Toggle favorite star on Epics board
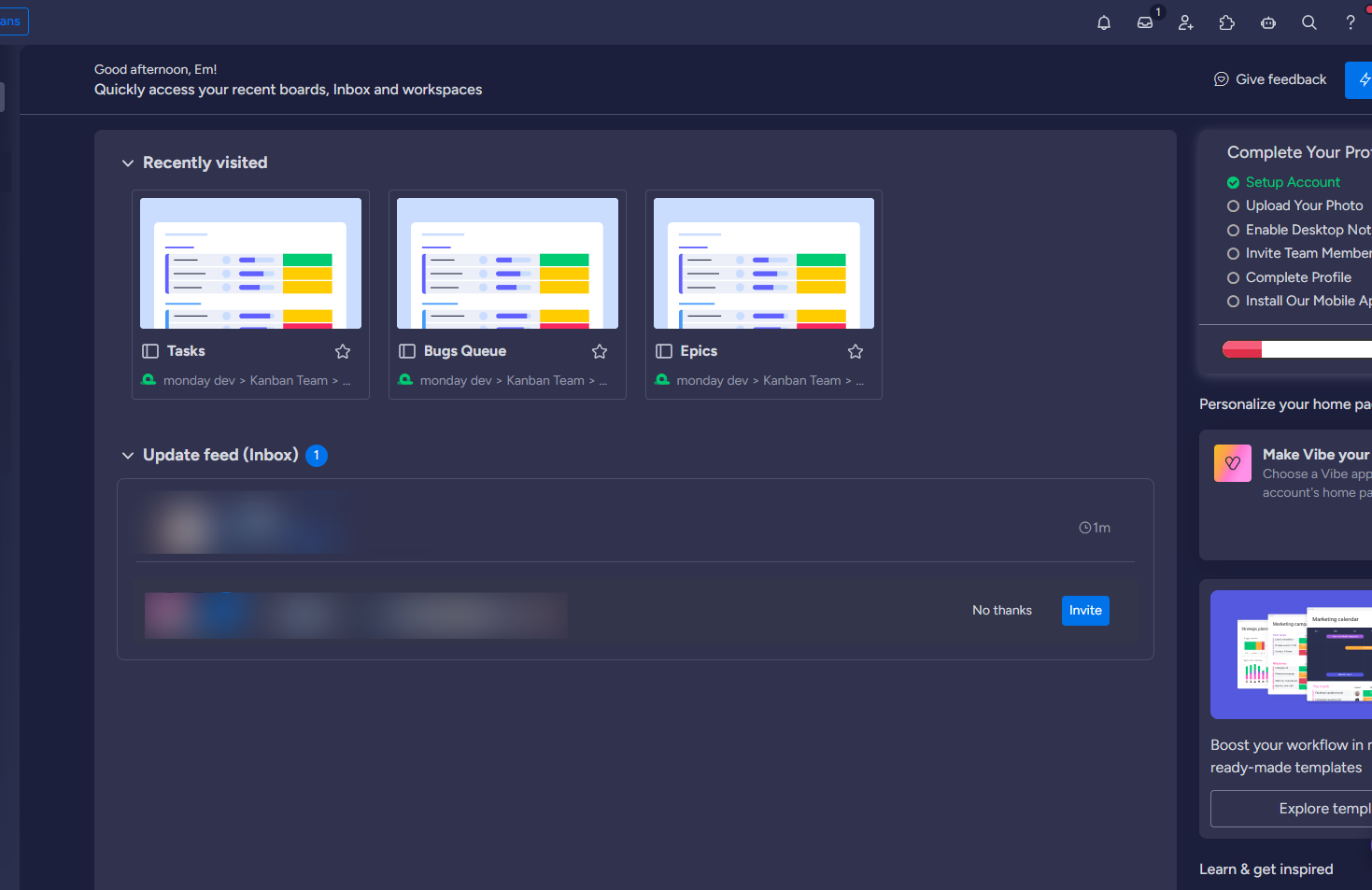Screen dimensions: 1372x890 856,351
